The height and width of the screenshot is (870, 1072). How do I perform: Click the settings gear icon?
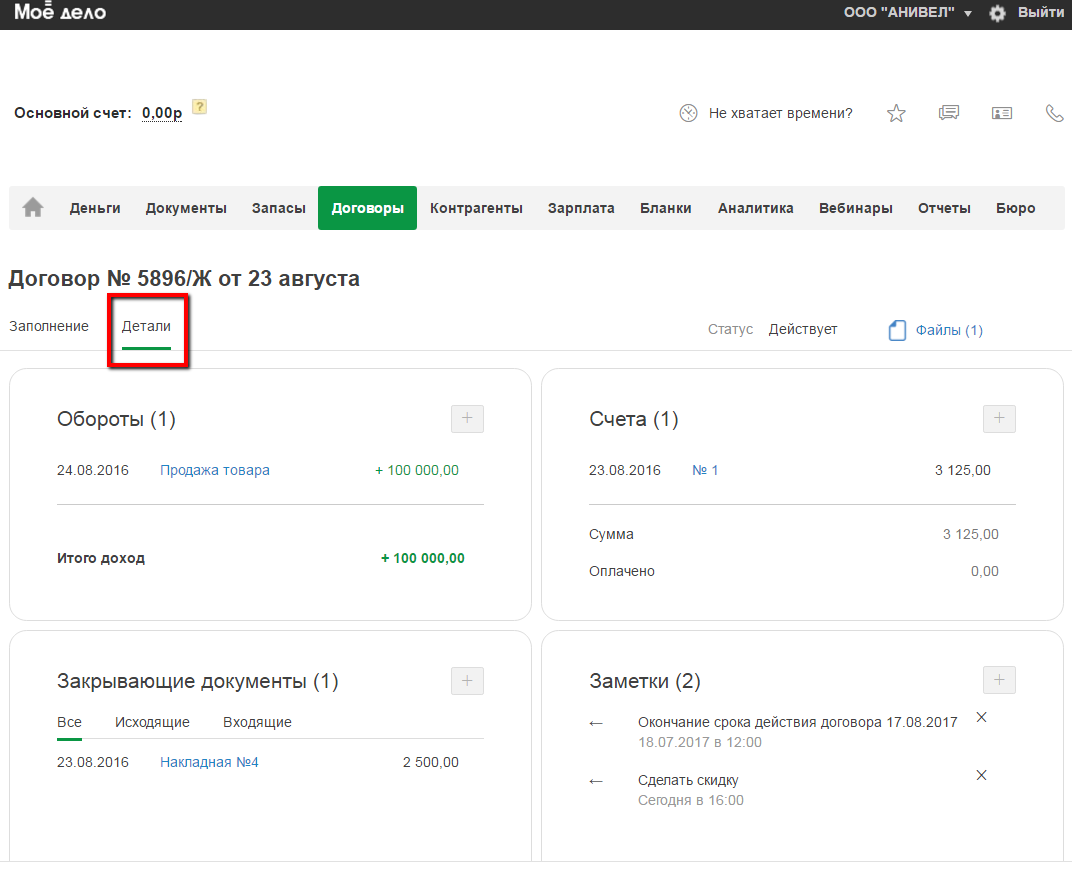997,13
